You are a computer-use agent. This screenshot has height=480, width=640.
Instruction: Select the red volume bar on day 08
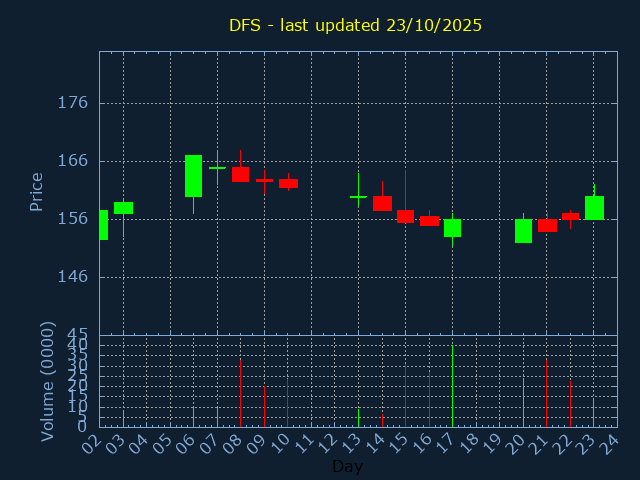tap(240, 393)
